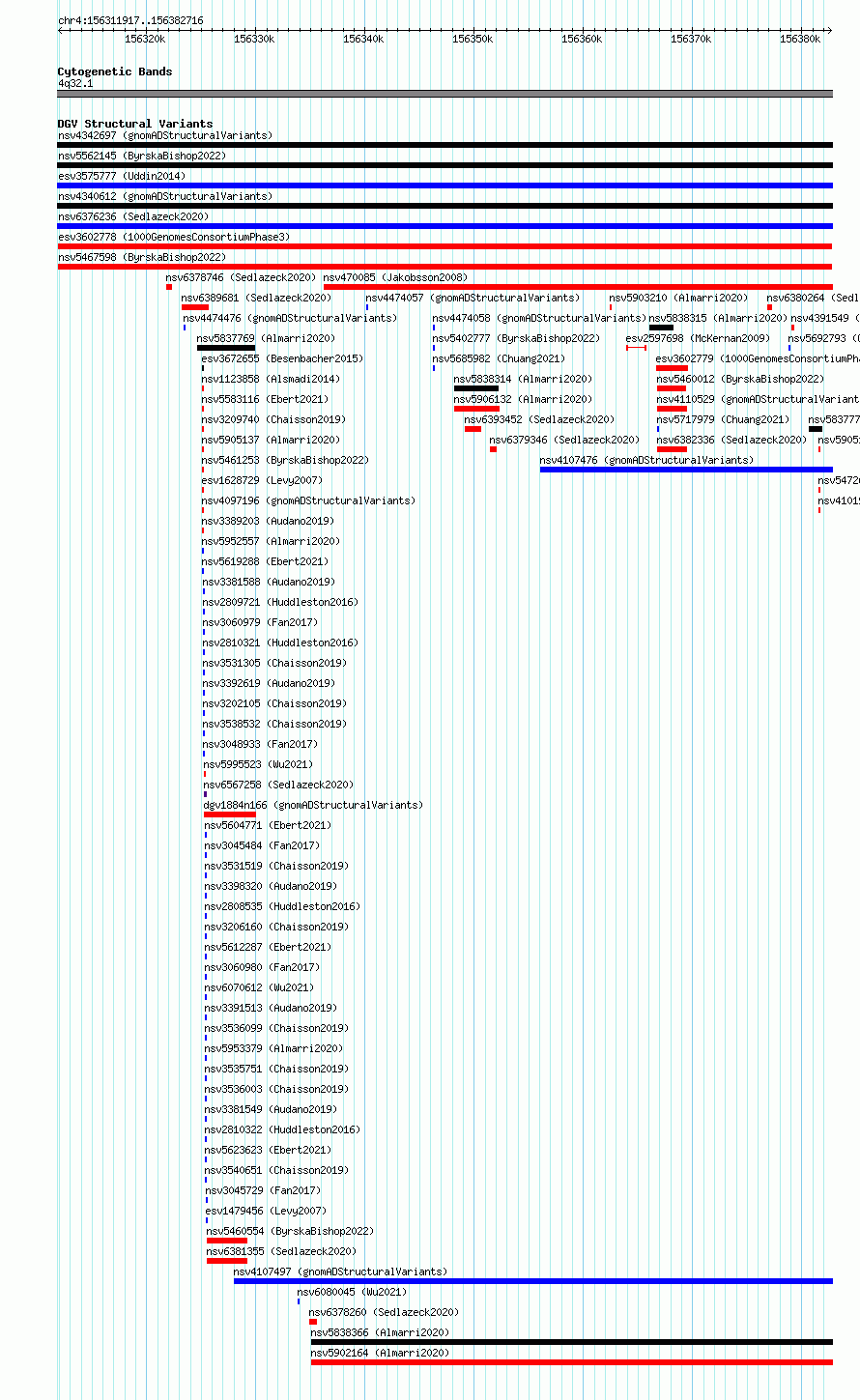Select label nsv5953379 (Almarri2020)
Image resolution: width=860 pixels, height=1400 pixels.
[274, 1048]
